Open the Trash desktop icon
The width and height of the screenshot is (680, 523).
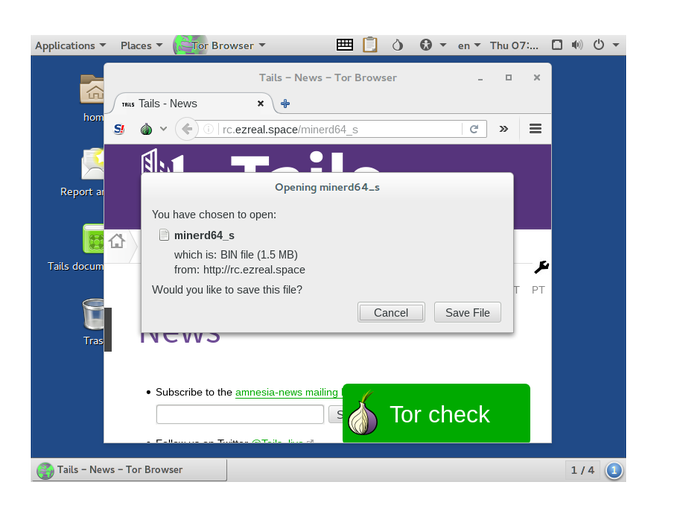93,323
